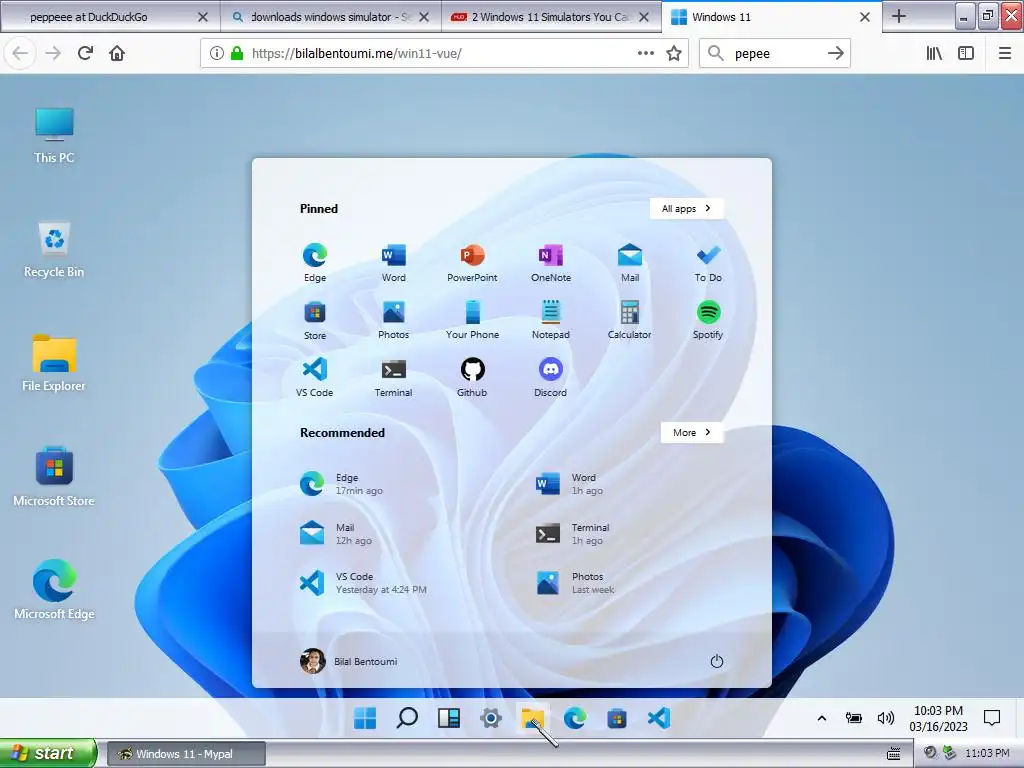Open PowerPoint pinned app
Screen dimensions: 1024x768
[472, 263]
